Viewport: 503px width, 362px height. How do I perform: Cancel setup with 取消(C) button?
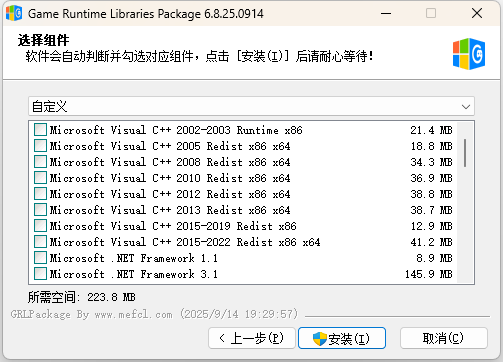tap(444, 338)
